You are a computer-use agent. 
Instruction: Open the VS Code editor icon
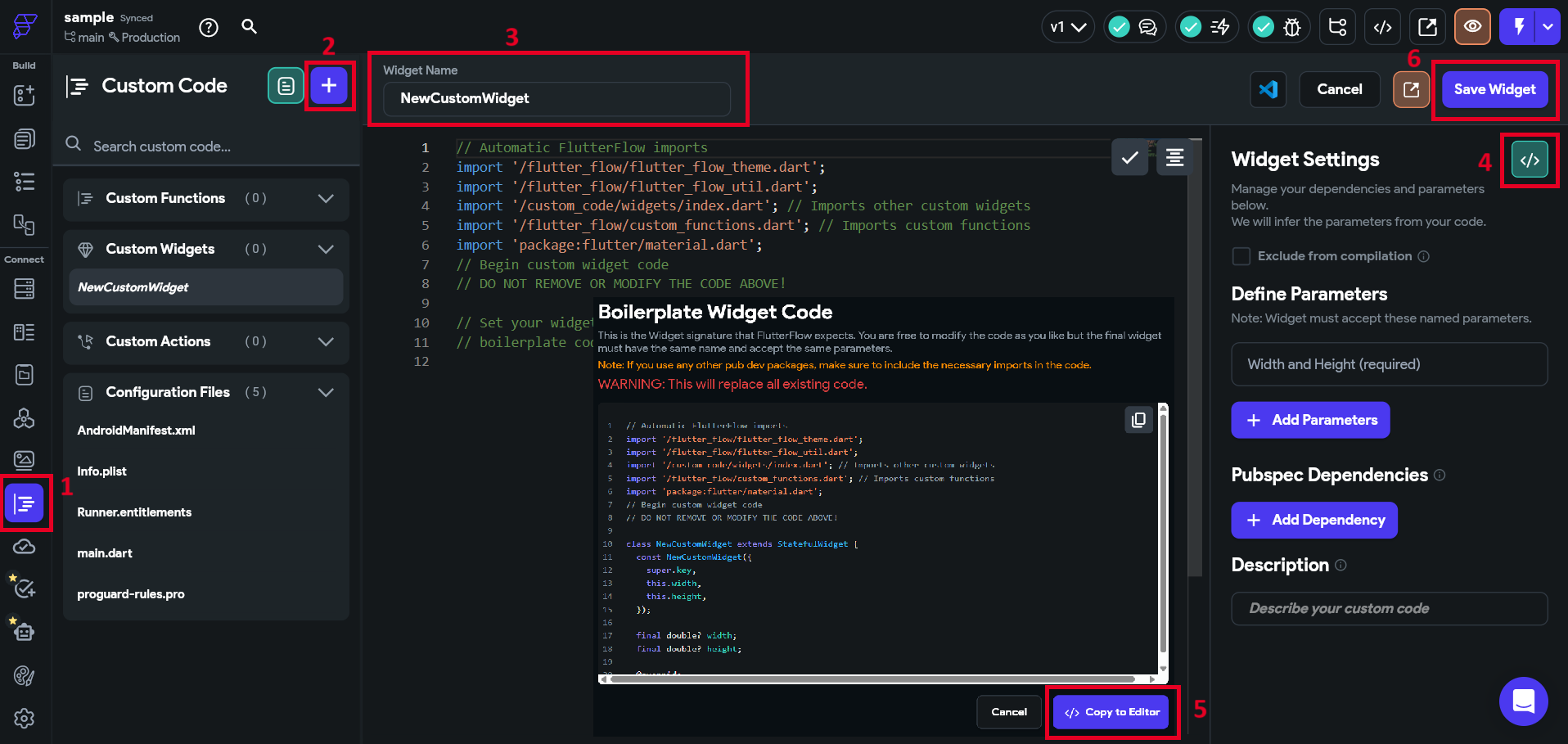pos(1268,89)
